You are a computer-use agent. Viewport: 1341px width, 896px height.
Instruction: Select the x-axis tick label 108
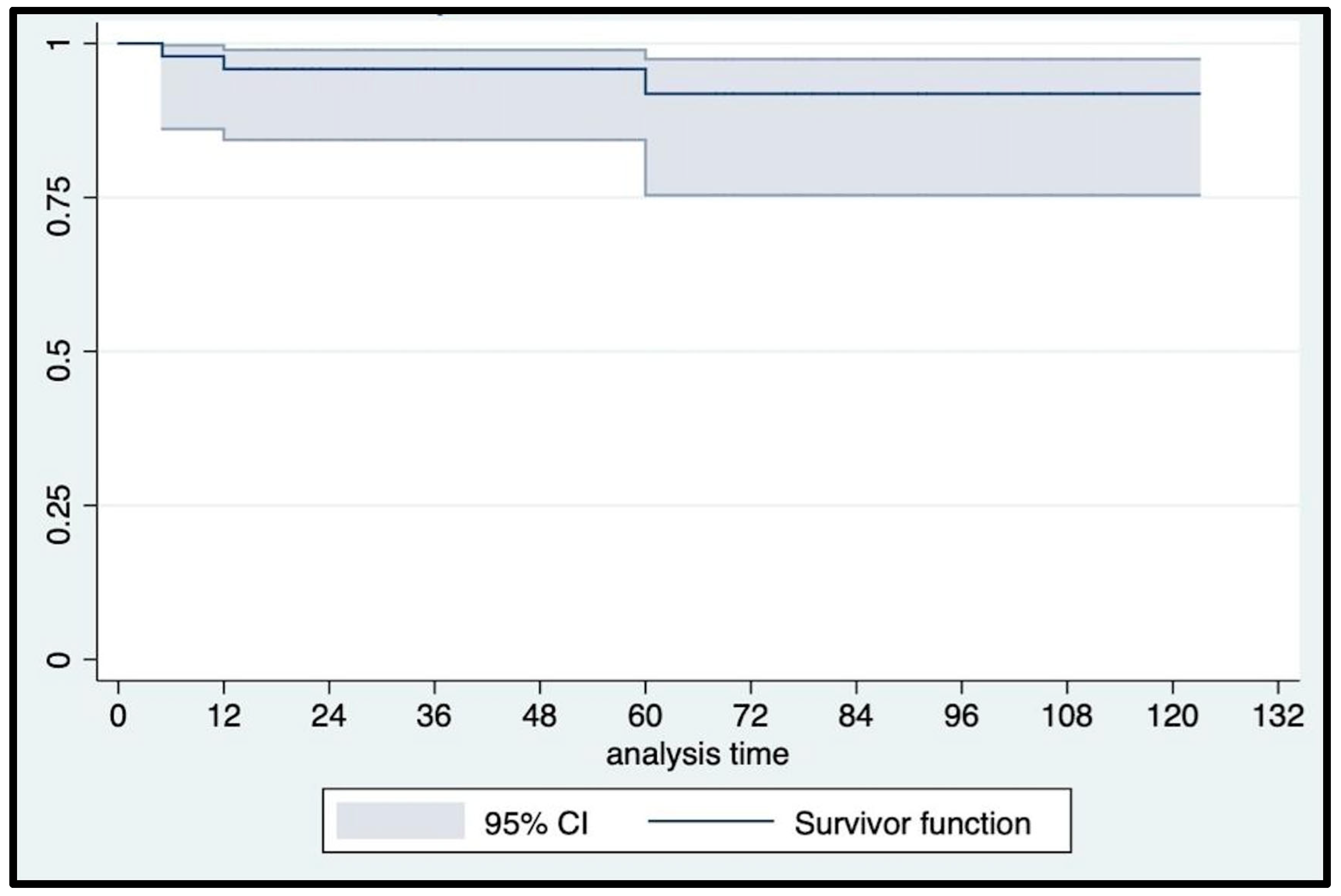1067,715
